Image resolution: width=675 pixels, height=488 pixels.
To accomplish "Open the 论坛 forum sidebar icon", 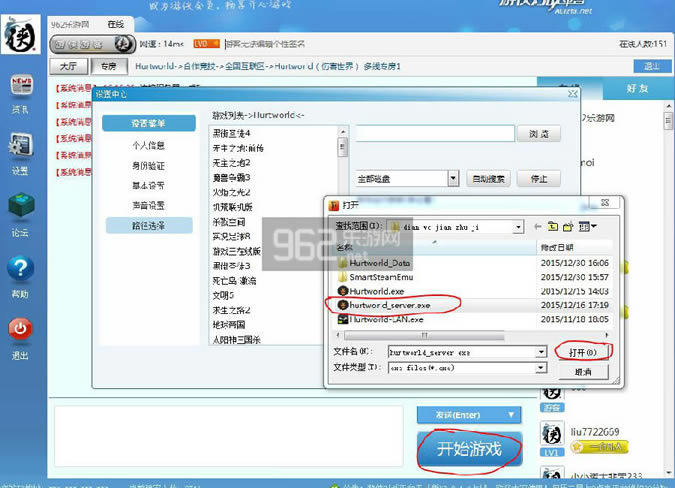I will tap(20, 208).
